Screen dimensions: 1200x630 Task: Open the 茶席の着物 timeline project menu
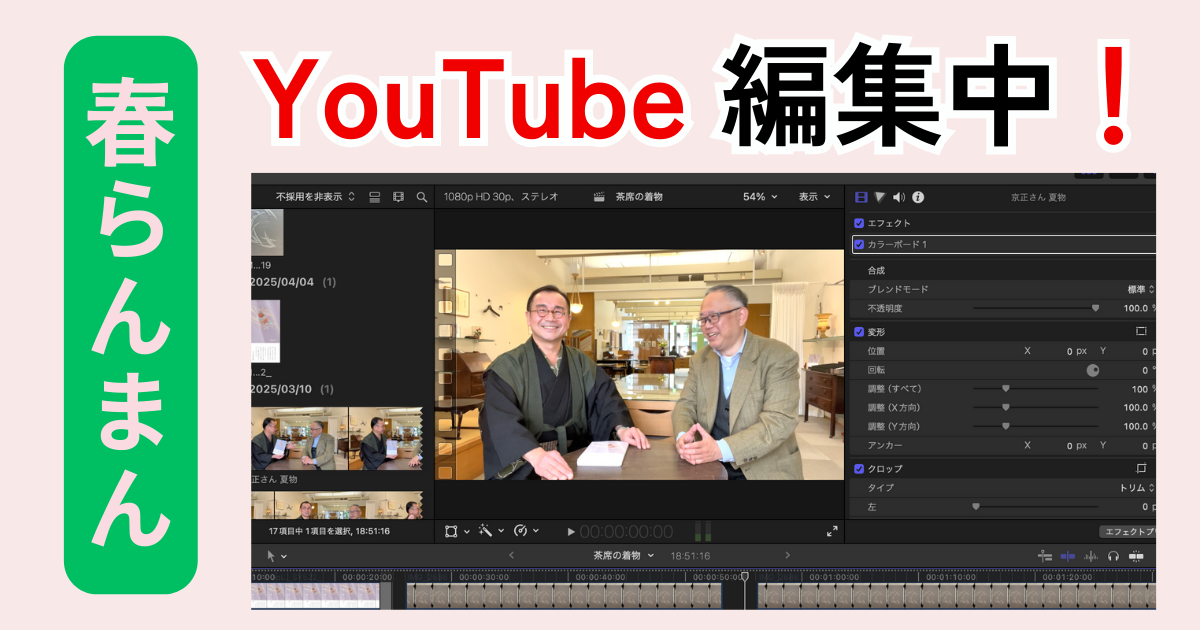point(624,555)
